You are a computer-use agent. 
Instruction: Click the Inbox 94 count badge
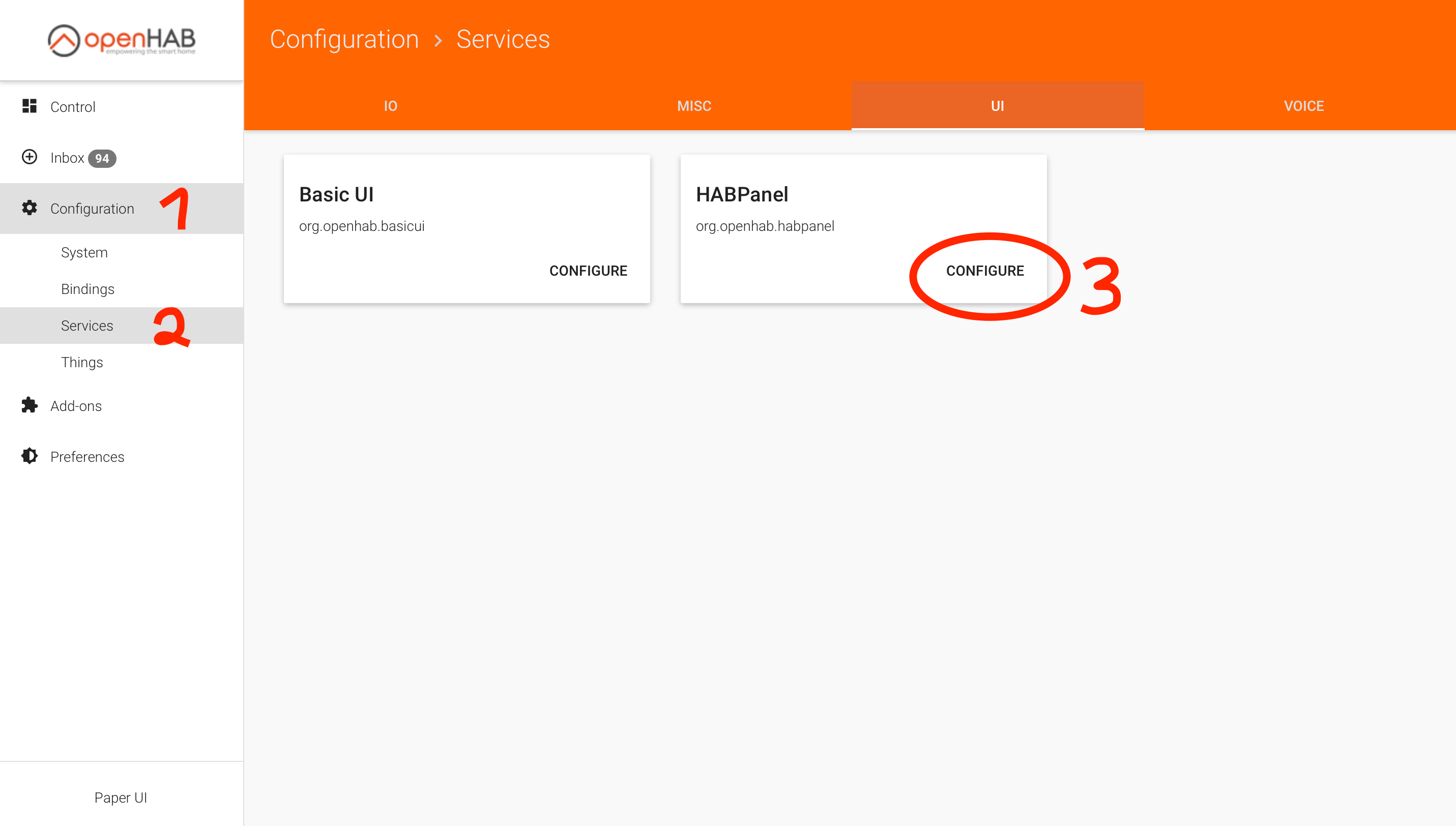click(x=102, y=158)
